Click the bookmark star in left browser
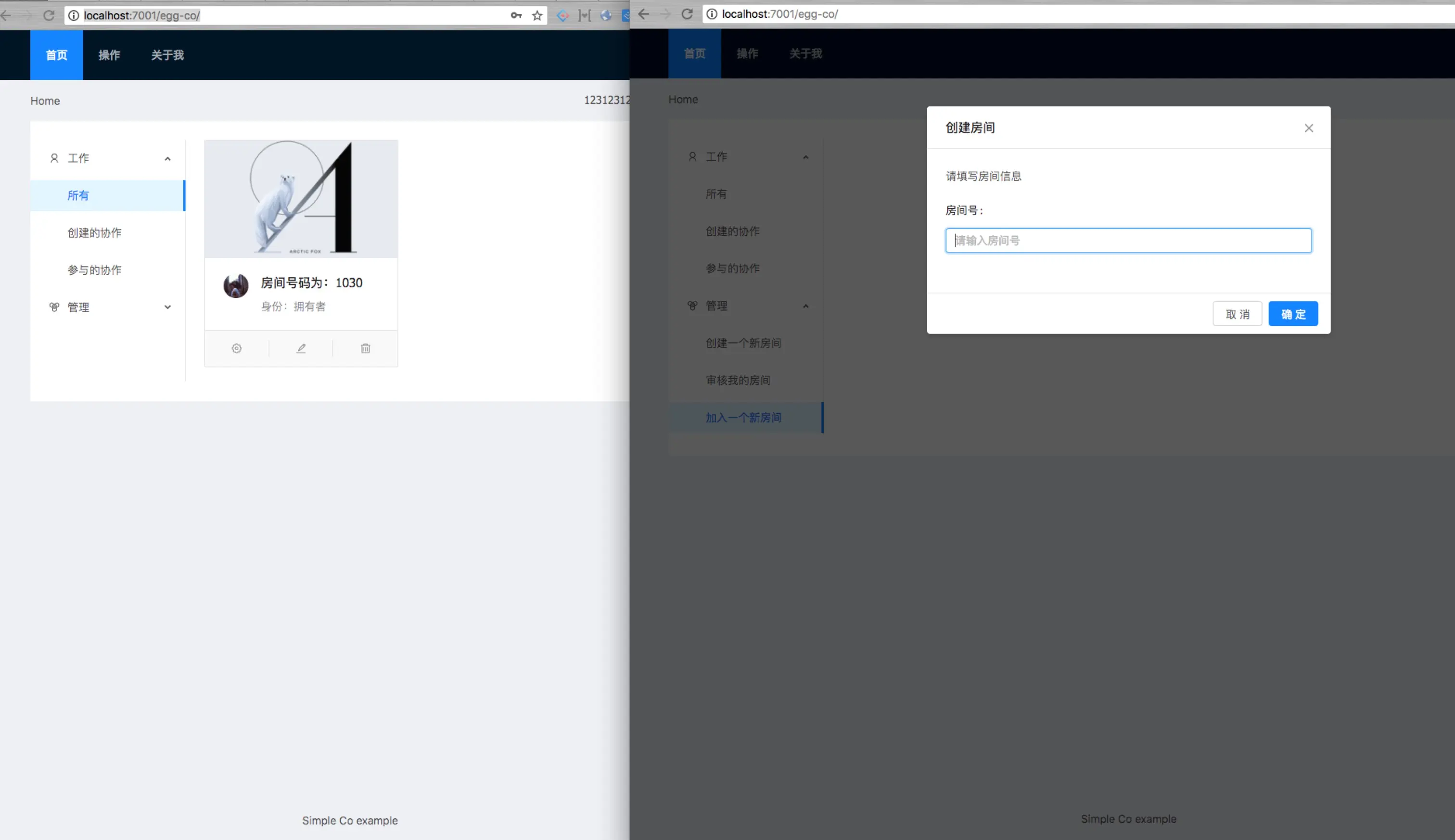This screenshot has height=840, width=1455. click(537, 15)
